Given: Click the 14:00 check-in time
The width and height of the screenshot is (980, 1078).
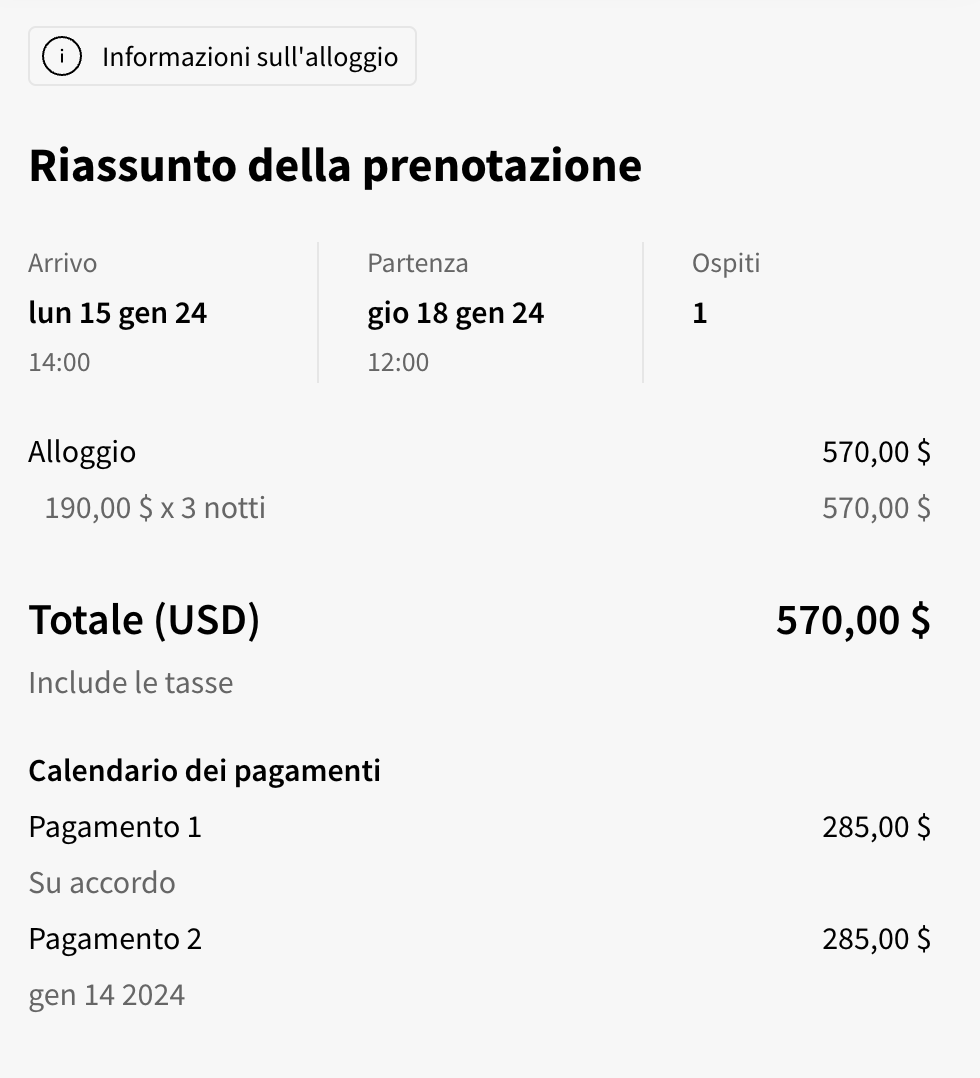Looking at the screenshot, I should (59, 361).
